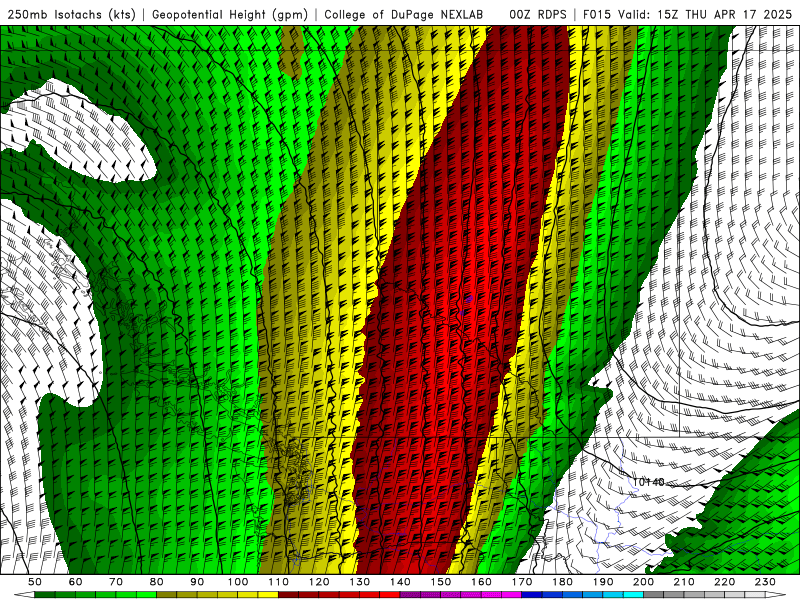Click the gray band of the color bar
Screen dimensions: 800x600
tap(704, 595)
